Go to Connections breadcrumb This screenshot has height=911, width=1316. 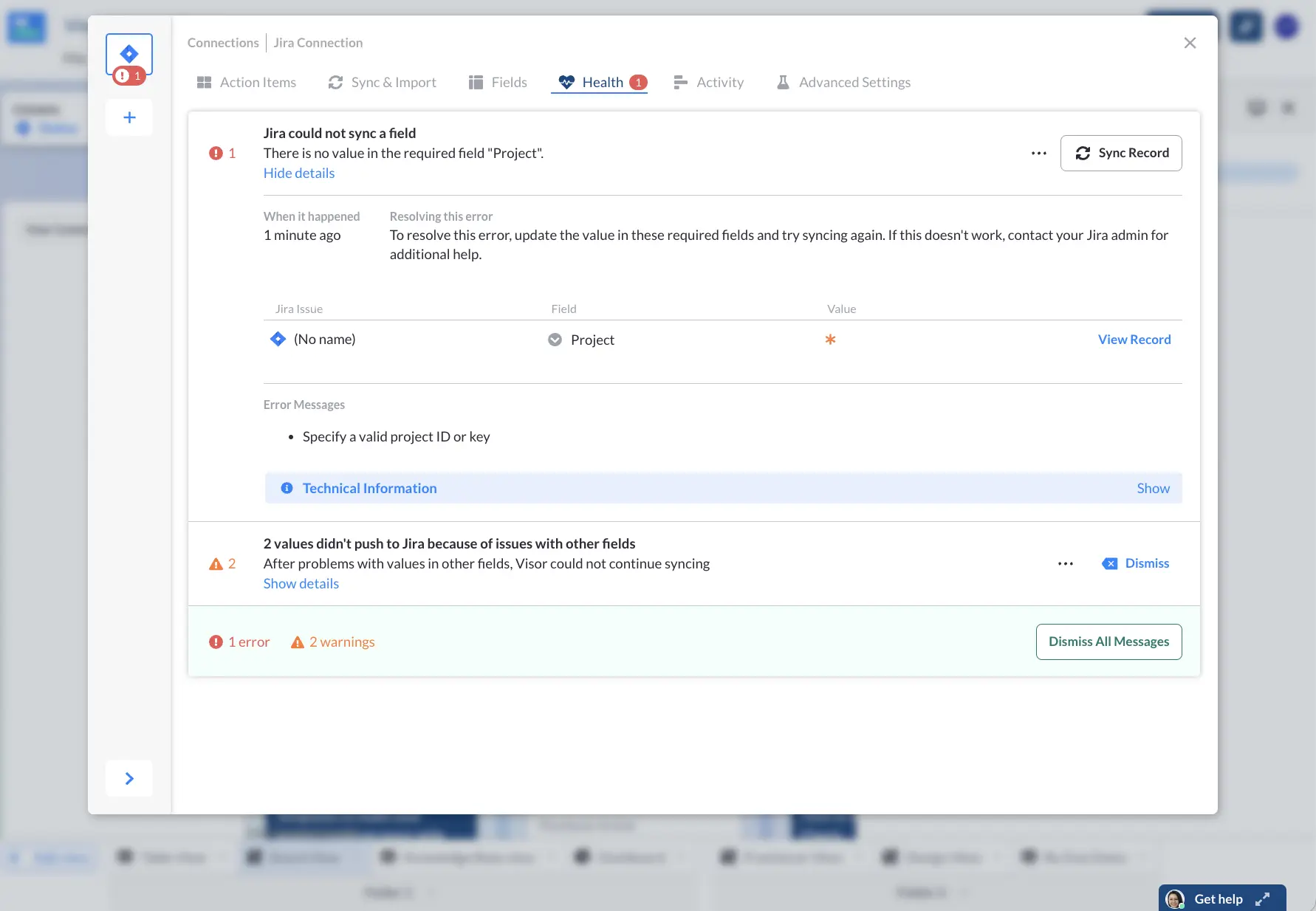tap(223, 43)
